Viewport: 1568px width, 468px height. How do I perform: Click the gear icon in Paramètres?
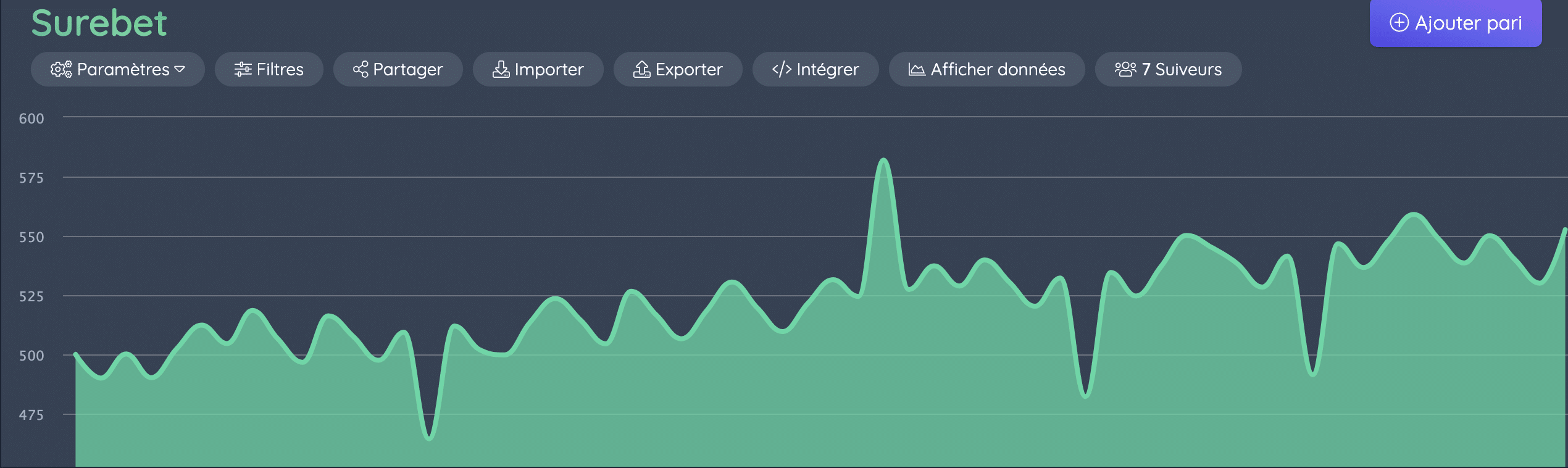click(60, 69)
